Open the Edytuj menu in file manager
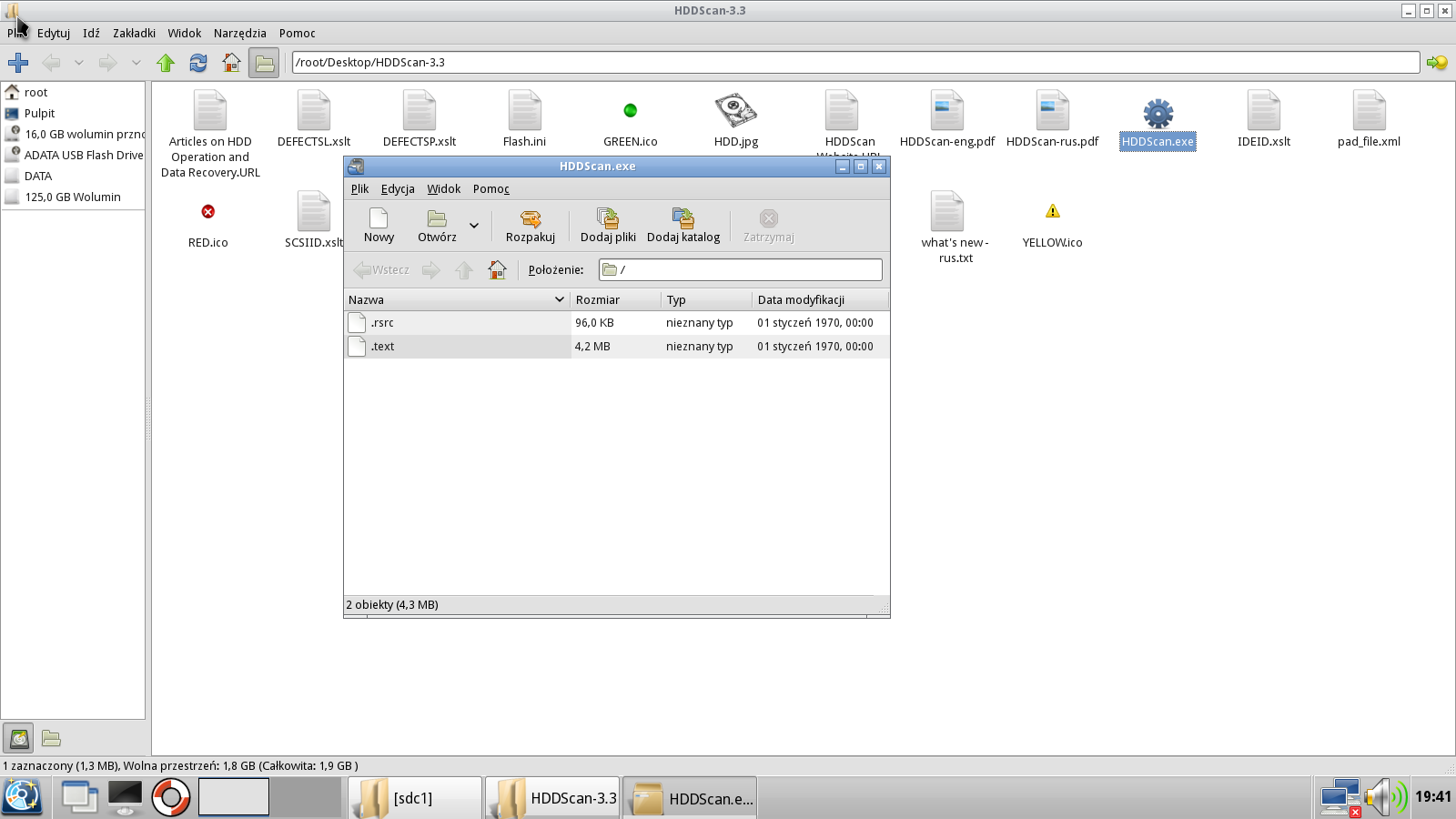1456x819 pixels. click(x=54, y=33)
